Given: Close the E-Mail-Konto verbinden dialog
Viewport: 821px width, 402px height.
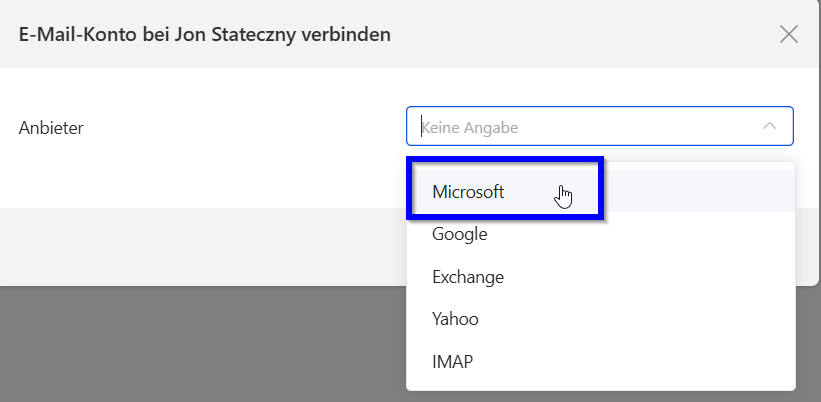Looking at the screenshot, I should [x=788, y=34].
